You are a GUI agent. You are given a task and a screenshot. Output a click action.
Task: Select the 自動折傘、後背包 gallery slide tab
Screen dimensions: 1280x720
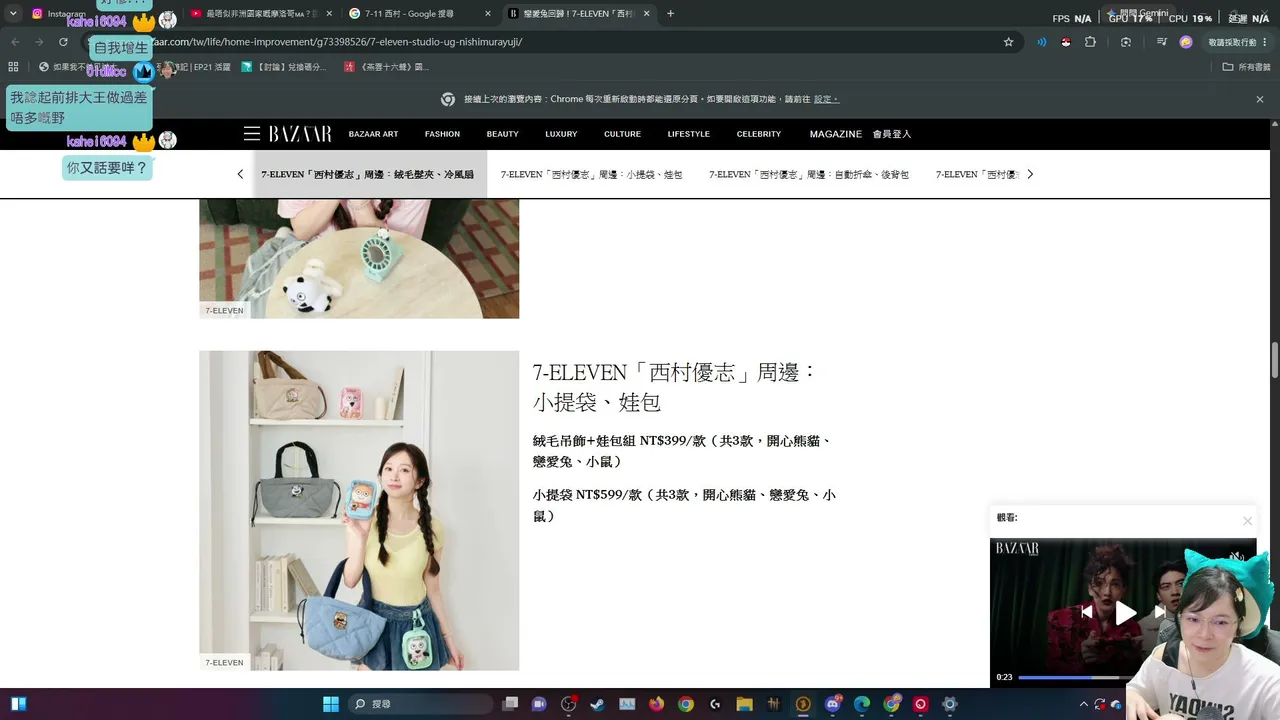(x=809, y=174)
